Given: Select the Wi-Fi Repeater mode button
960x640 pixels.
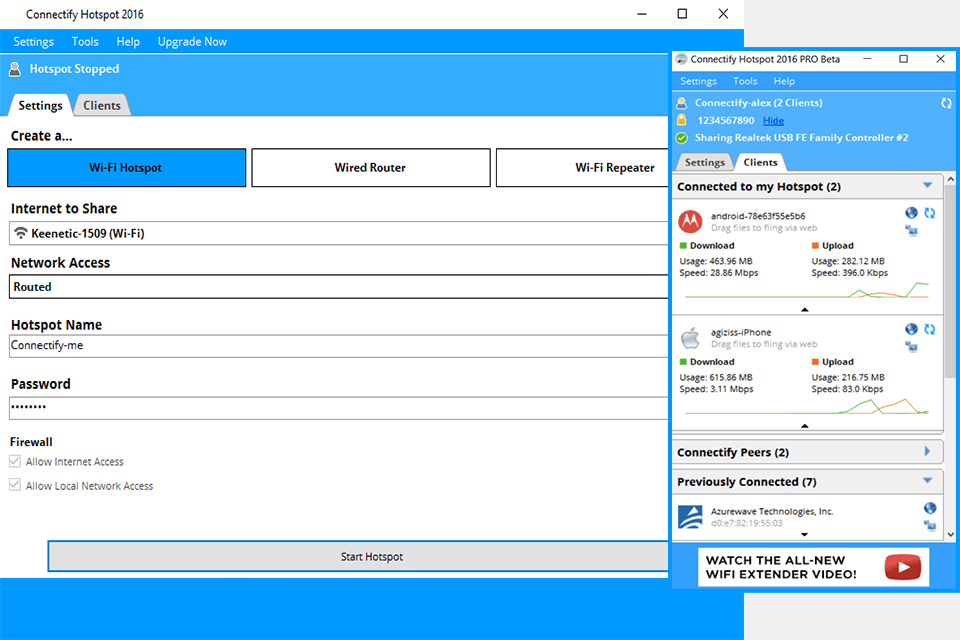Looking at the screenshot, I should (x=583, y=167).
